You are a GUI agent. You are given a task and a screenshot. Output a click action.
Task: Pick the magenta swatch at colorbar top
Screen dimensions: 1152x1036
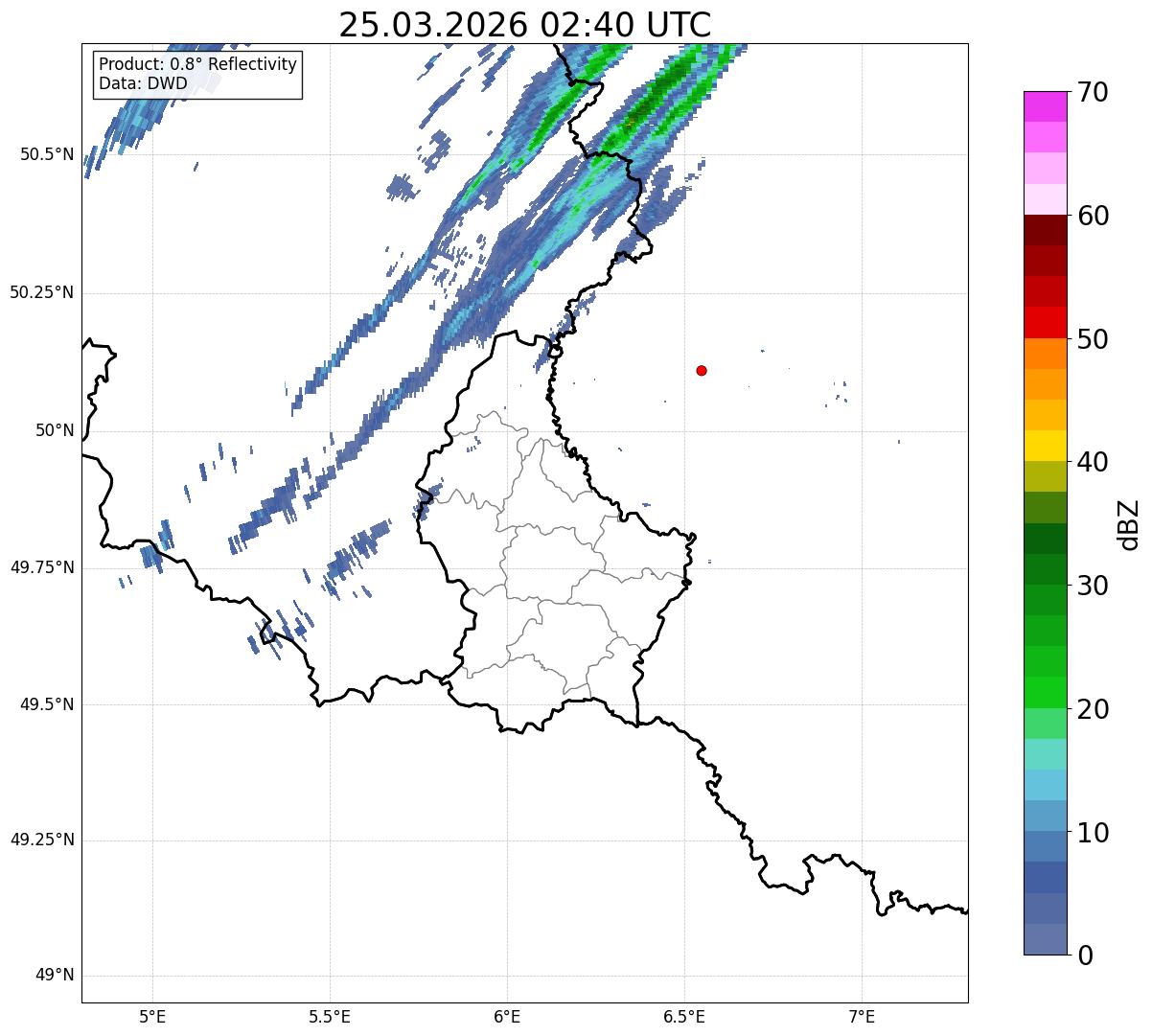click(1046, 106)
